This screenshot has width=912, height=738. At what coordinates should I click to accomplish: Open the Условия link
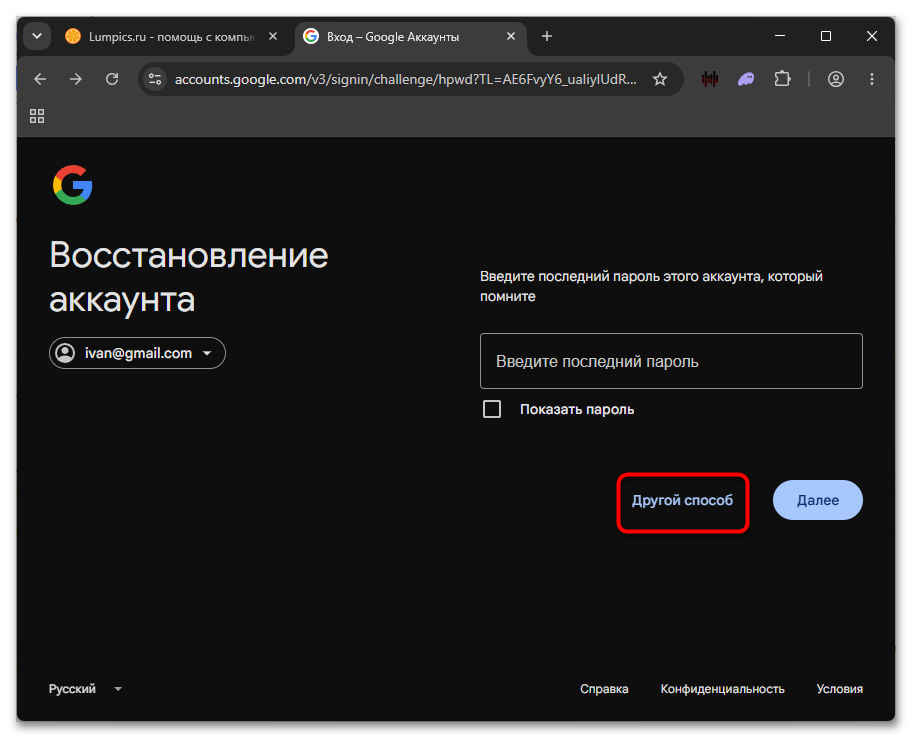tap(839, 689)
